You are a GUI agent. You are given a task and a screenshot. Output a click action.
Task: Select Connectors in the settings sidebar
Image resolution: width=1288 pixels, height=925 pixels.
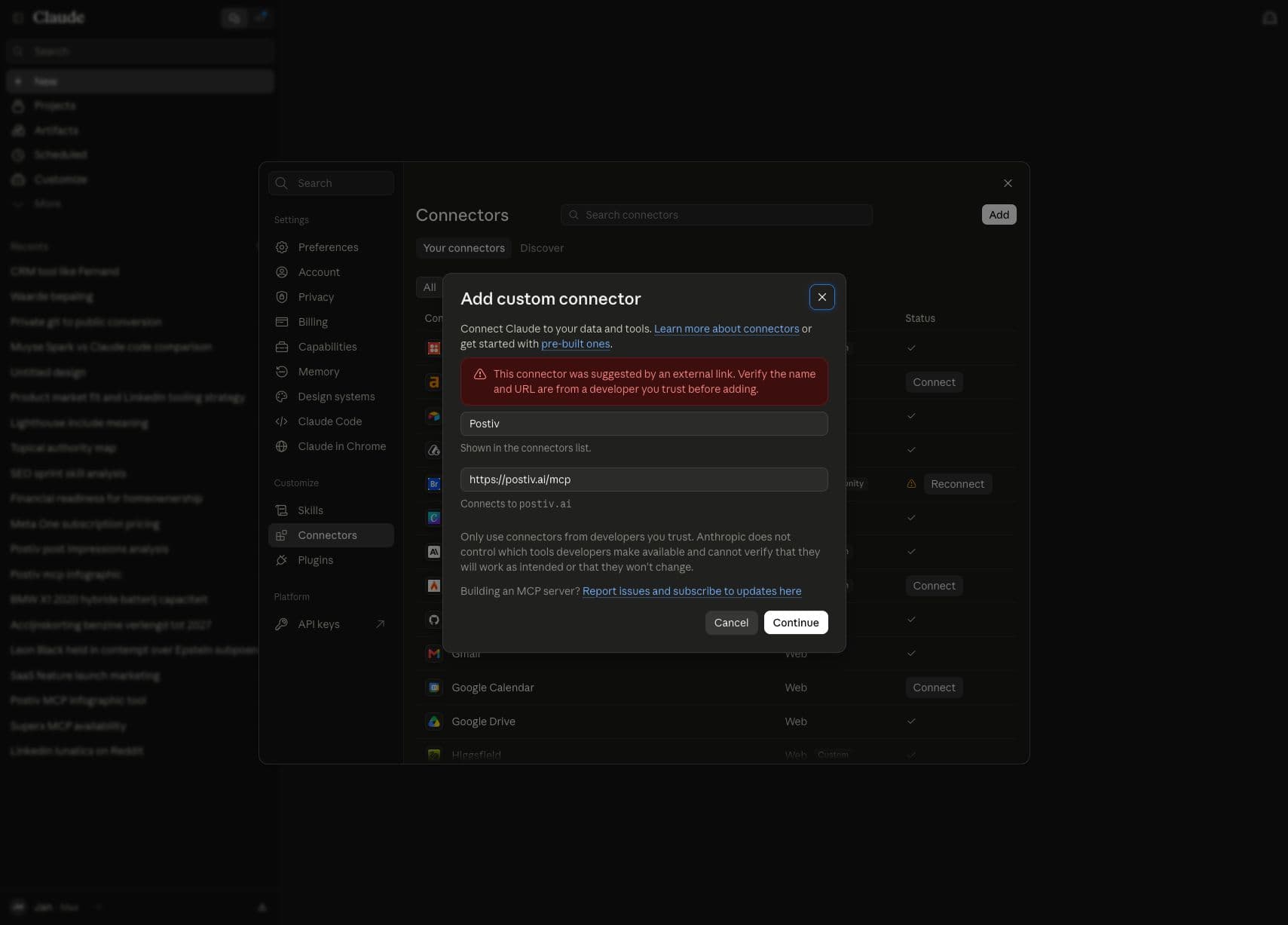coord(331,535)
